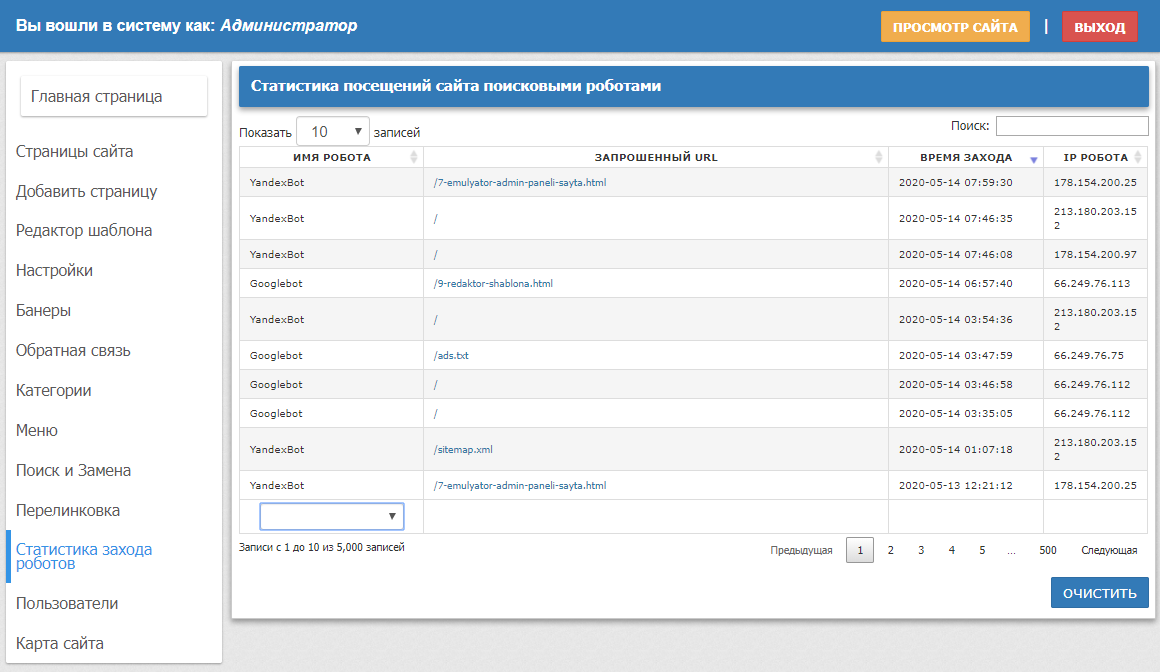Click ИМЯ РОБОТА column header
The width and height of the screenshot is (1160, 672).
click(x=331, y=157)
